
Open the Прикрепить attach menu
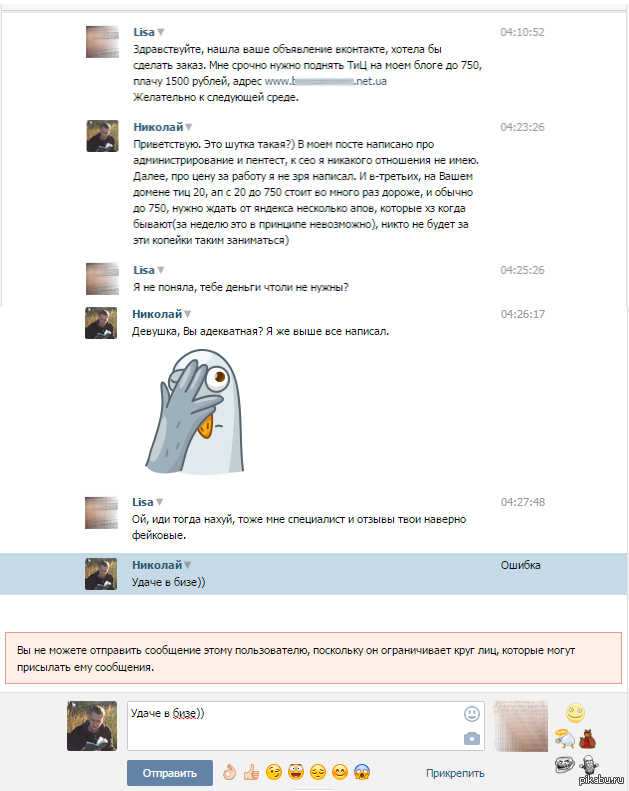tap(455, 773)
